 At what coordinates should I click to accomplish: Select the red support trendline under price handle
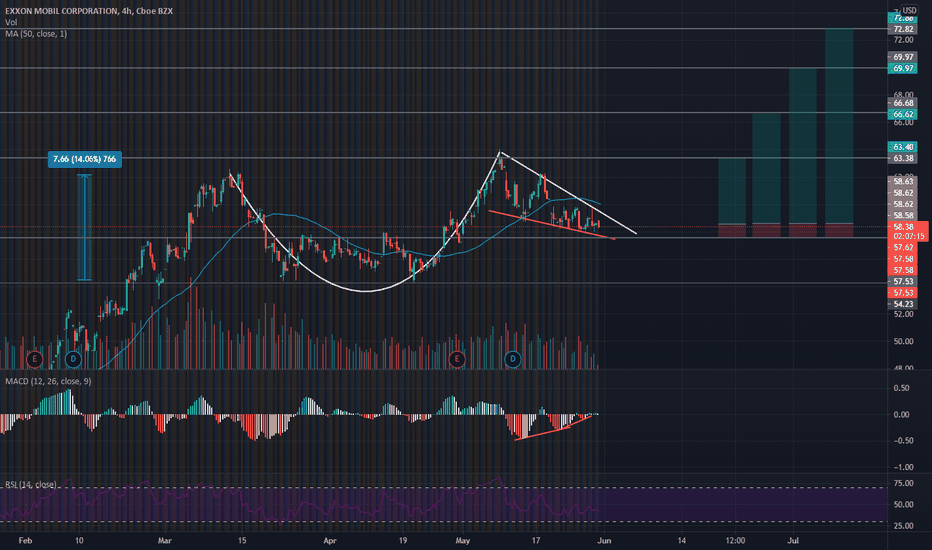552,225
